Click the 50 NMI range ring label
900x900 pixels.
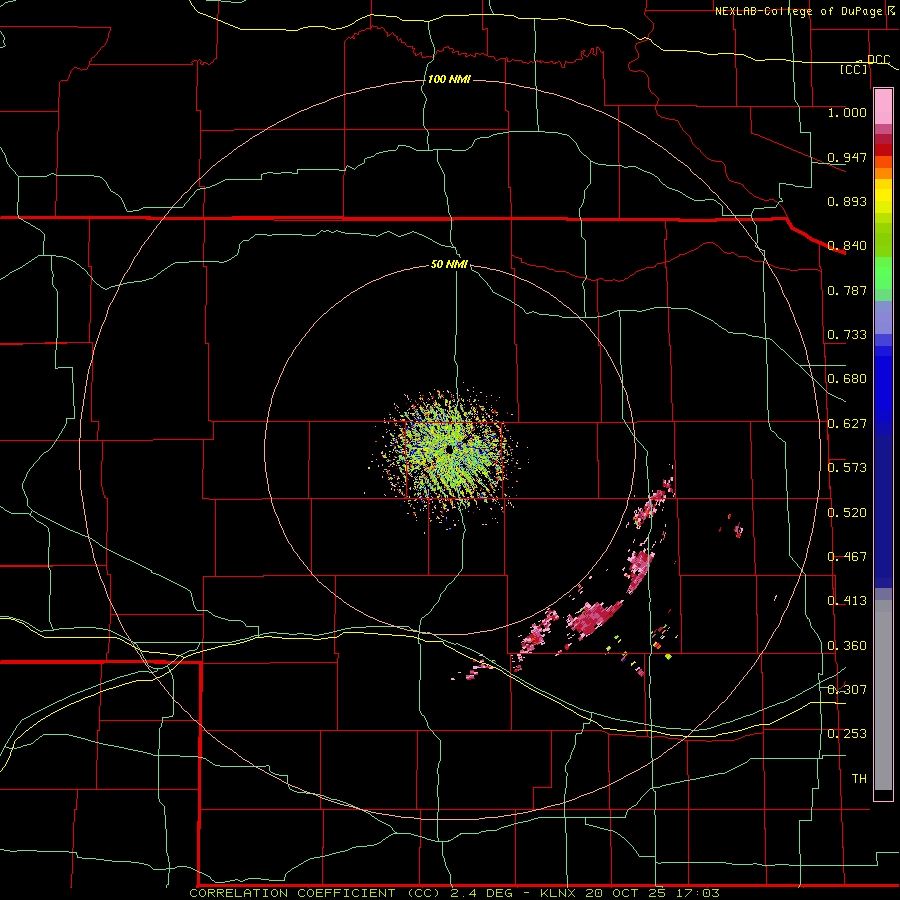[x=449, y=265]
